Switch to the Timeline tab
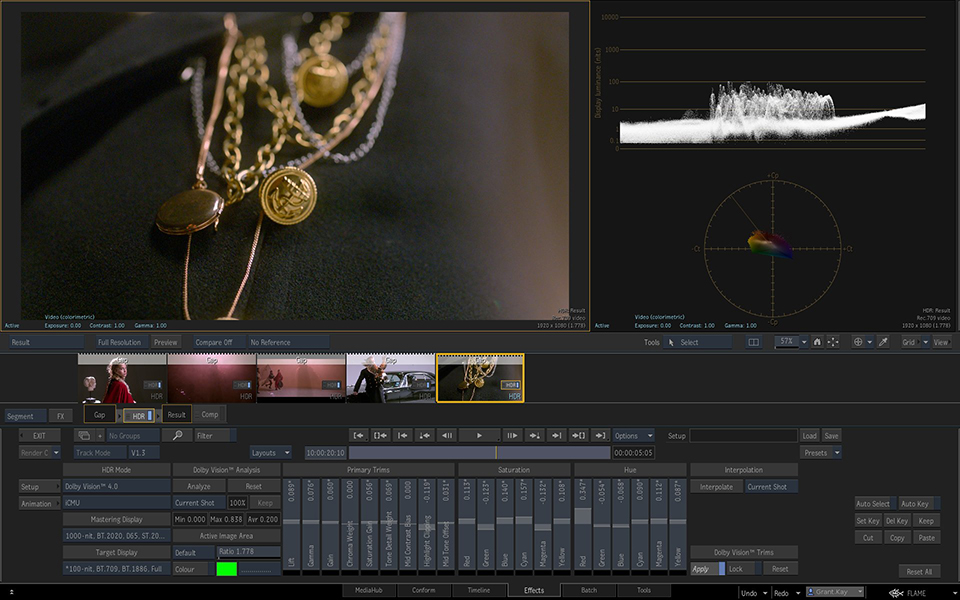The width and height of the screenshot is (960, 600). [479, 590]
